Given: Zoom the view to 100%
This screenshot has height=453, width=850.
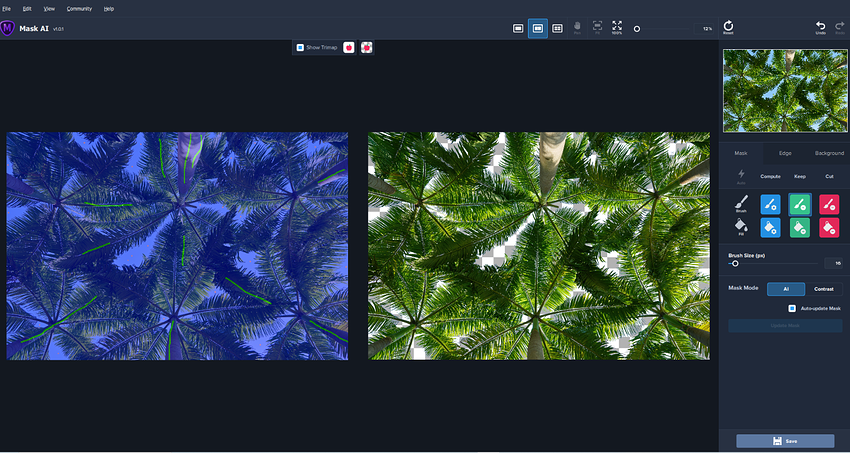Looking at the screenshot, I should (617, 27).
